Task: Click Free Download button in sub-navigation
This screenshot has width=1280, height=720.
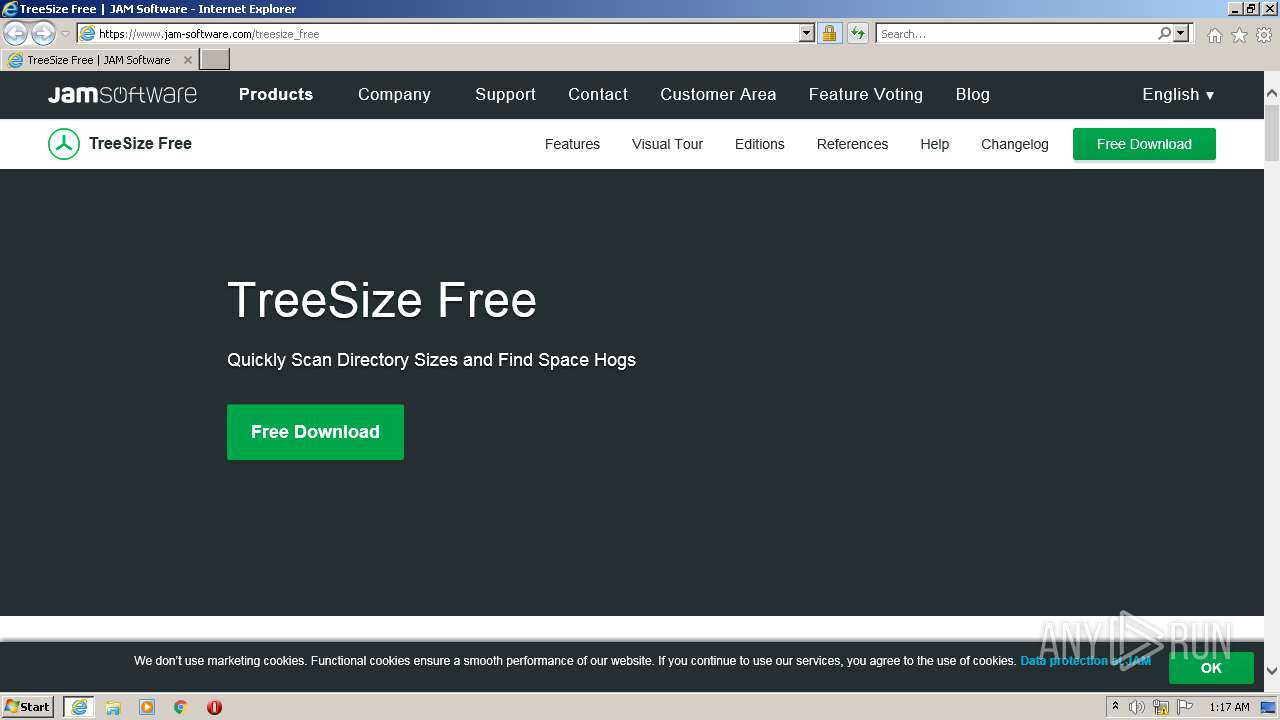Action: click(x=1144, y=144)
